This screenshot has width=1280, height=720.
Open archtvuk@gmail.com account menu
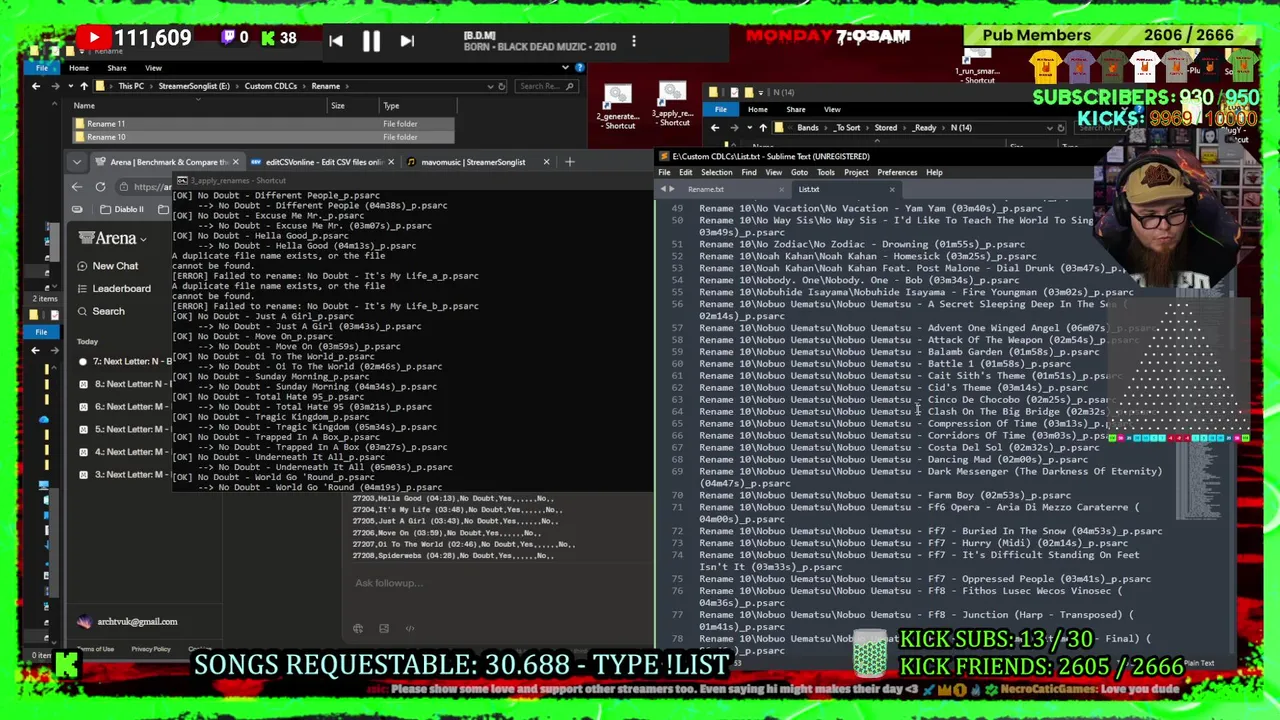127,622
